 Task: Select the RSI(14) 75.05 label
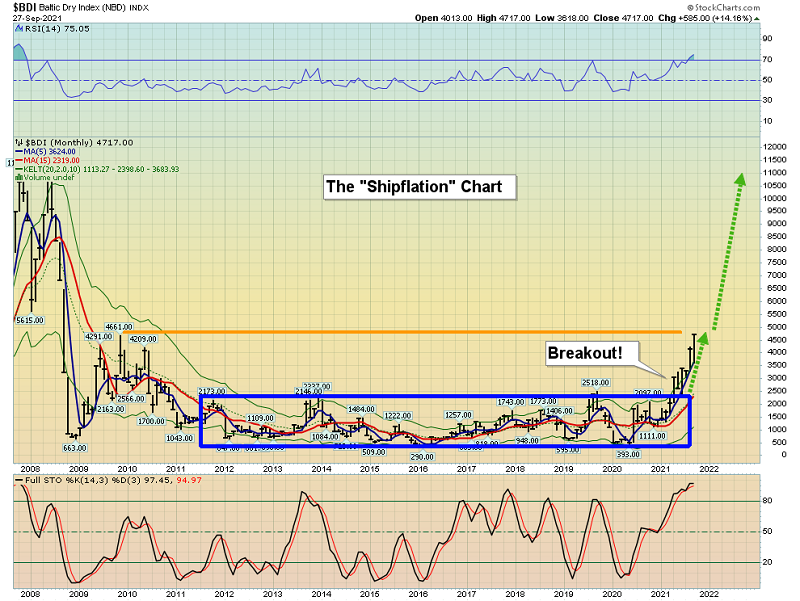click(57, 29)
